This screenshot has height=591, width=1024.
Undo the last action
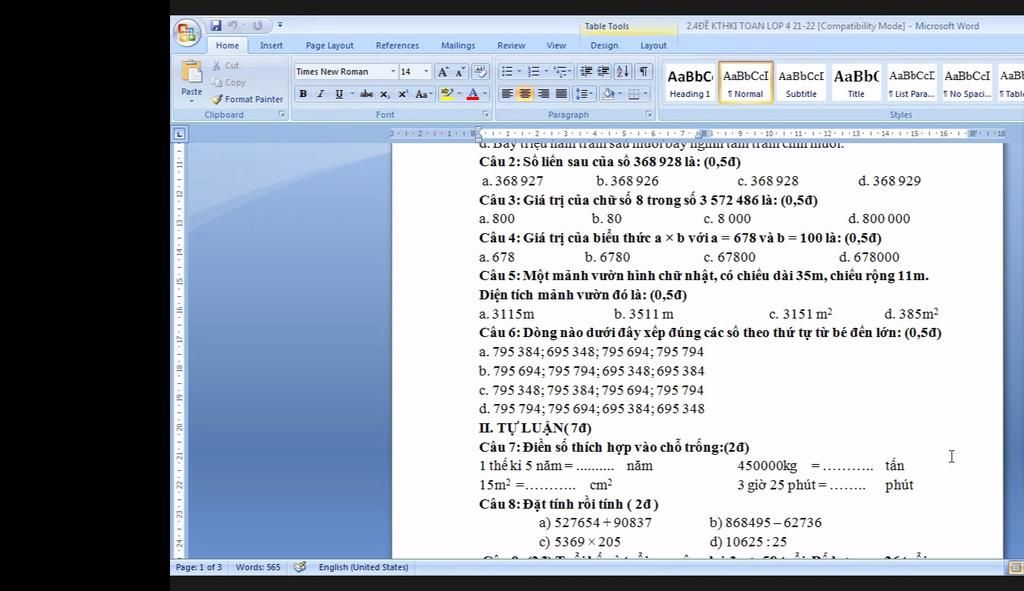(x=232, y=25)
